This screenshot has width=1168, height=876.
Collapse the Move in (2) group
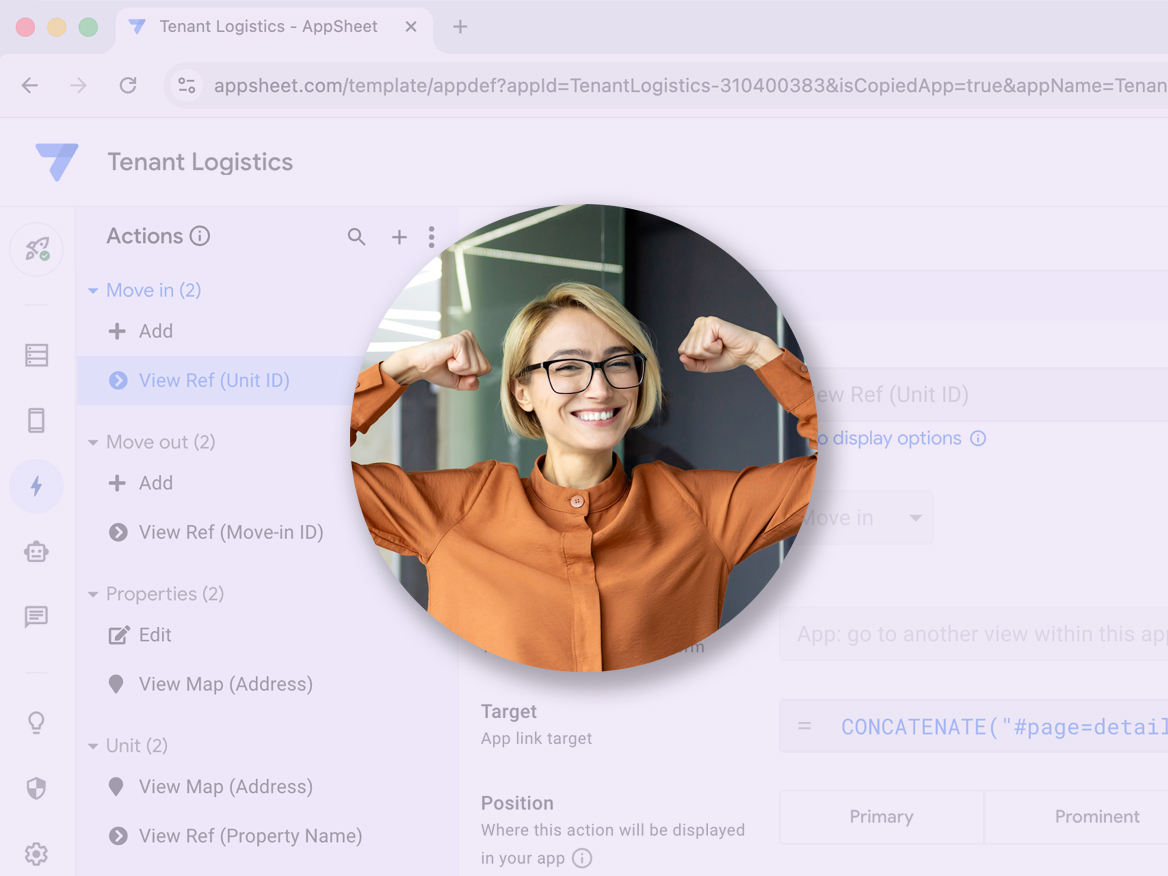tap(93, 291)
